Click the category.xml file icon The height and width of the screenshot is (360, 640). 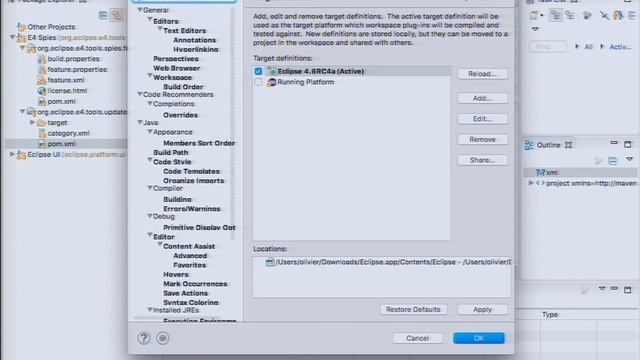[41, 133]
